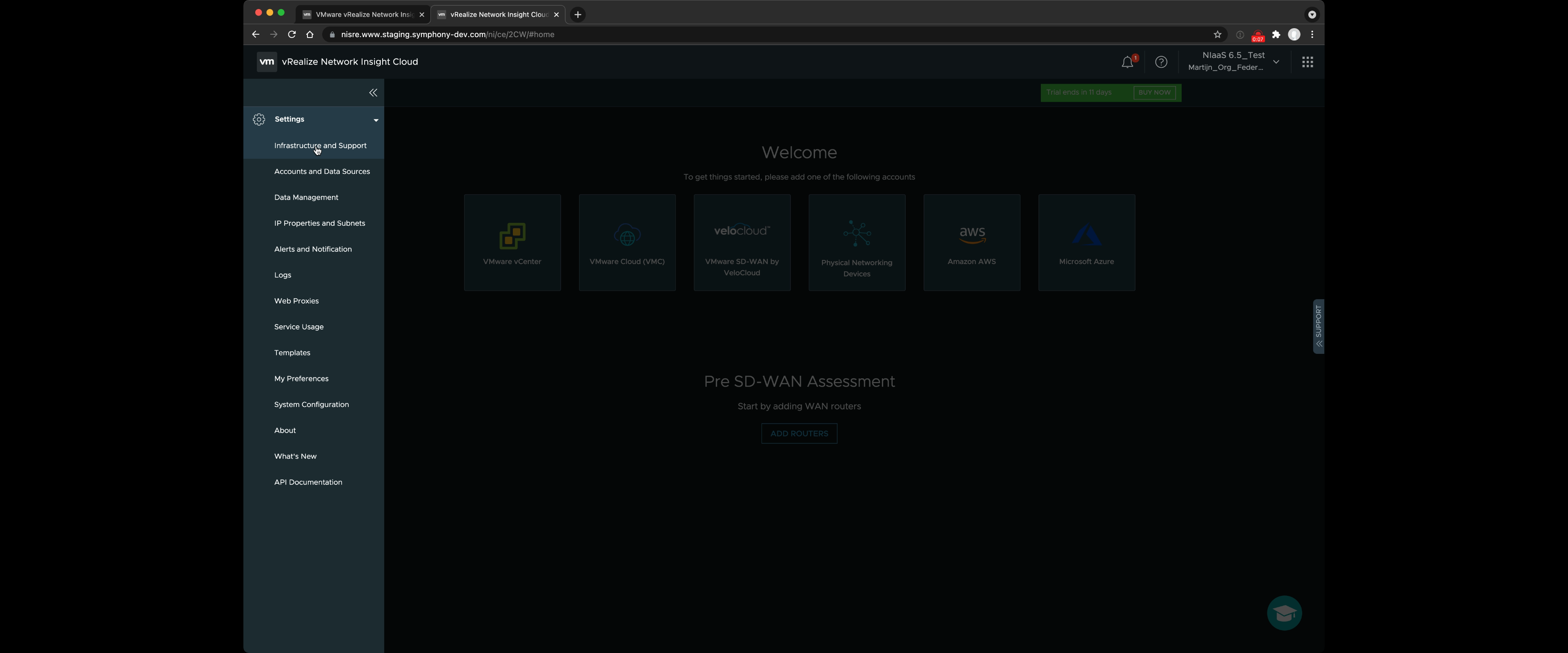Screen dimensions: 1568x653
Task: Select the VMware Cloud (VMC) card
Action: tap(627, 242)
